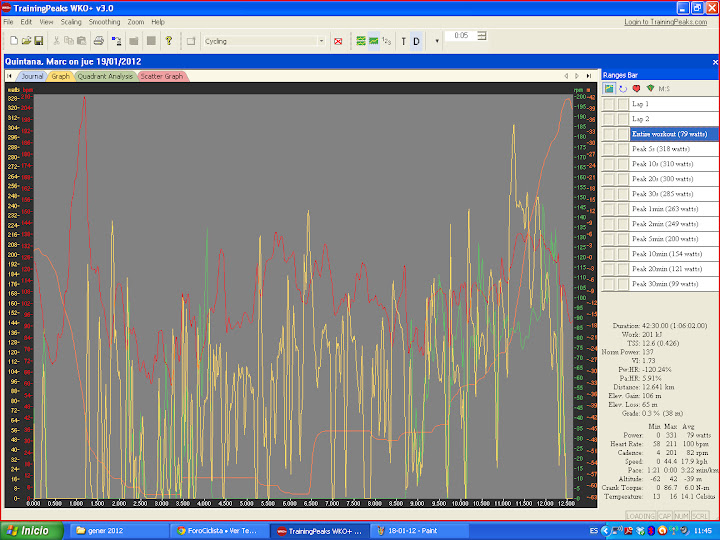
Task: Click the Login to TrainingPeaks.com link
Action: (x=665, y=22)
